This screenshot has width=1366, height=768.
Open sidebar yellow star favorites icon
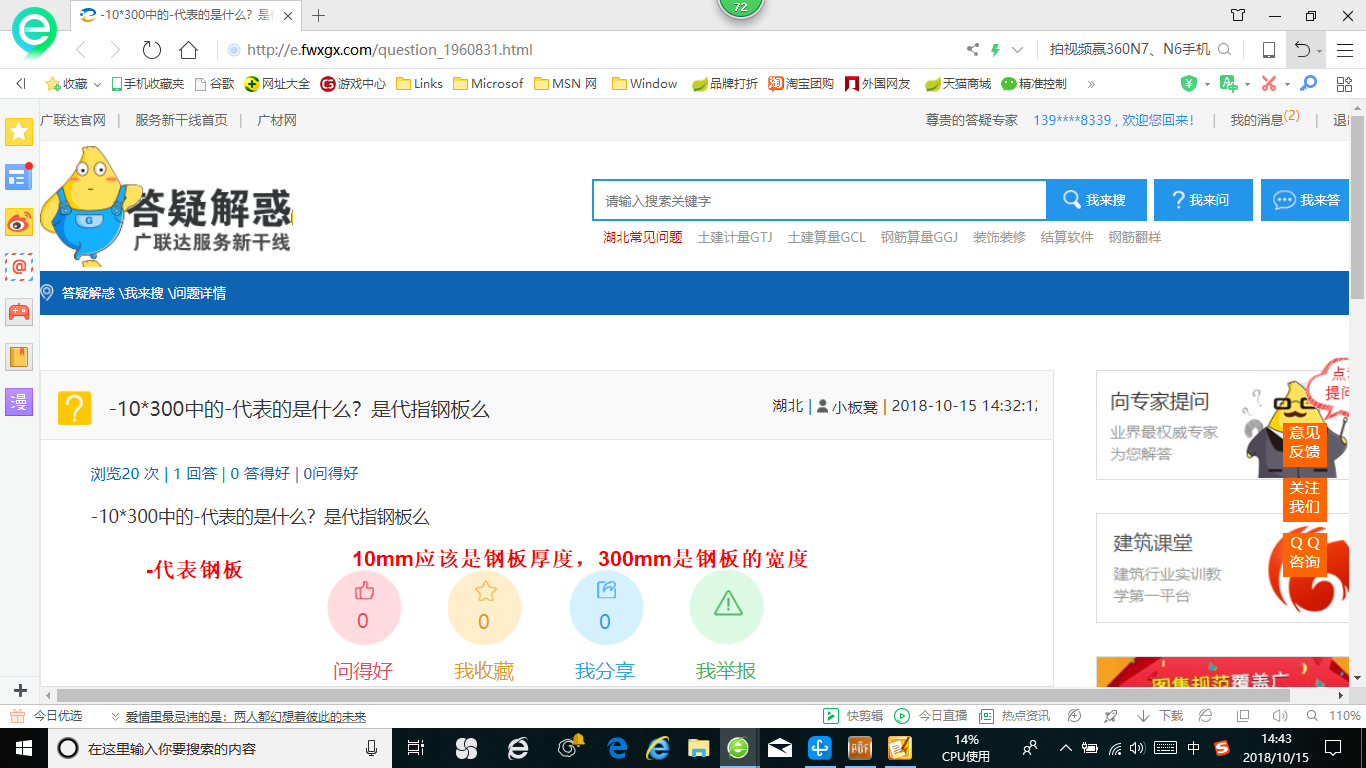19,131
